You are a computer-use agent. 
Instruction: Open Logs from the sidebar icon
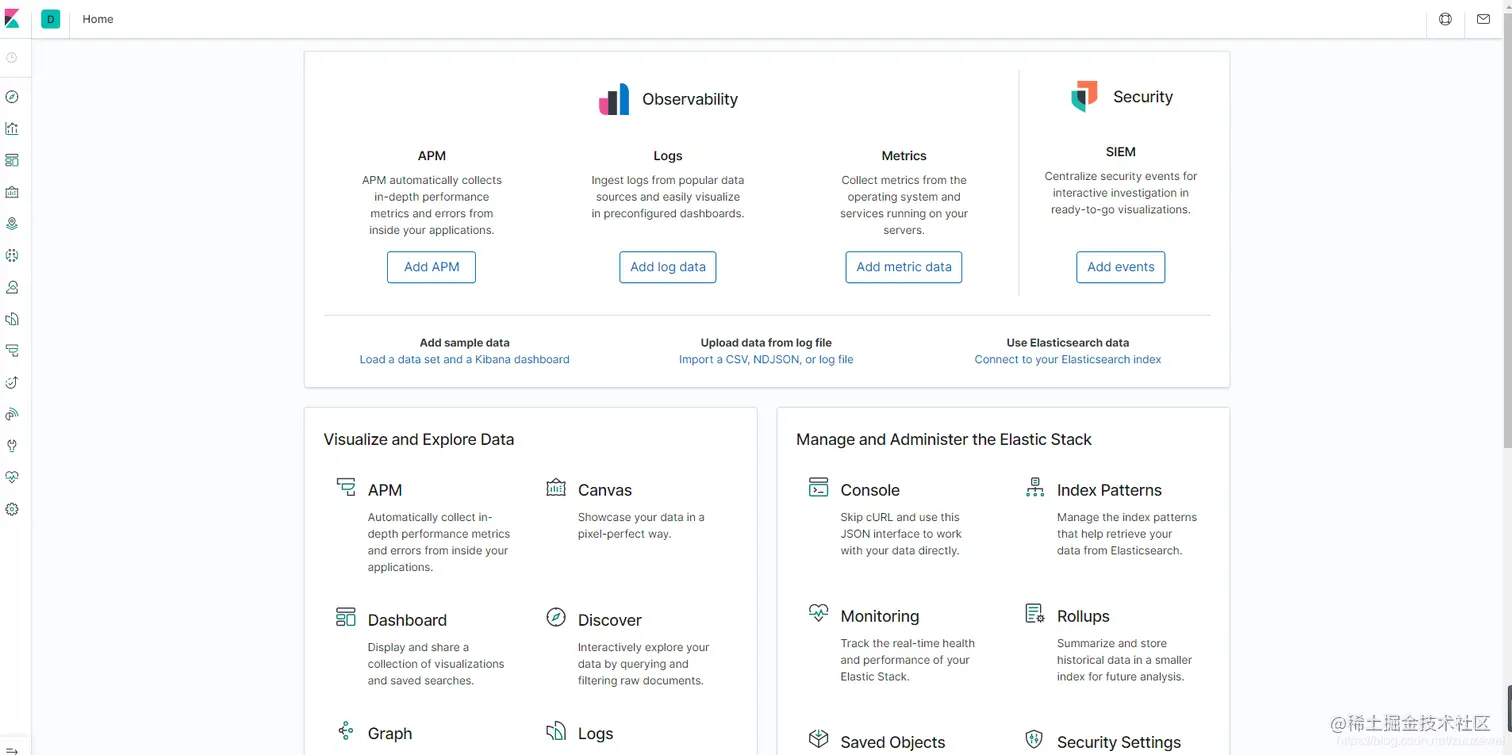pyautogui.click(x=12, y=319)
